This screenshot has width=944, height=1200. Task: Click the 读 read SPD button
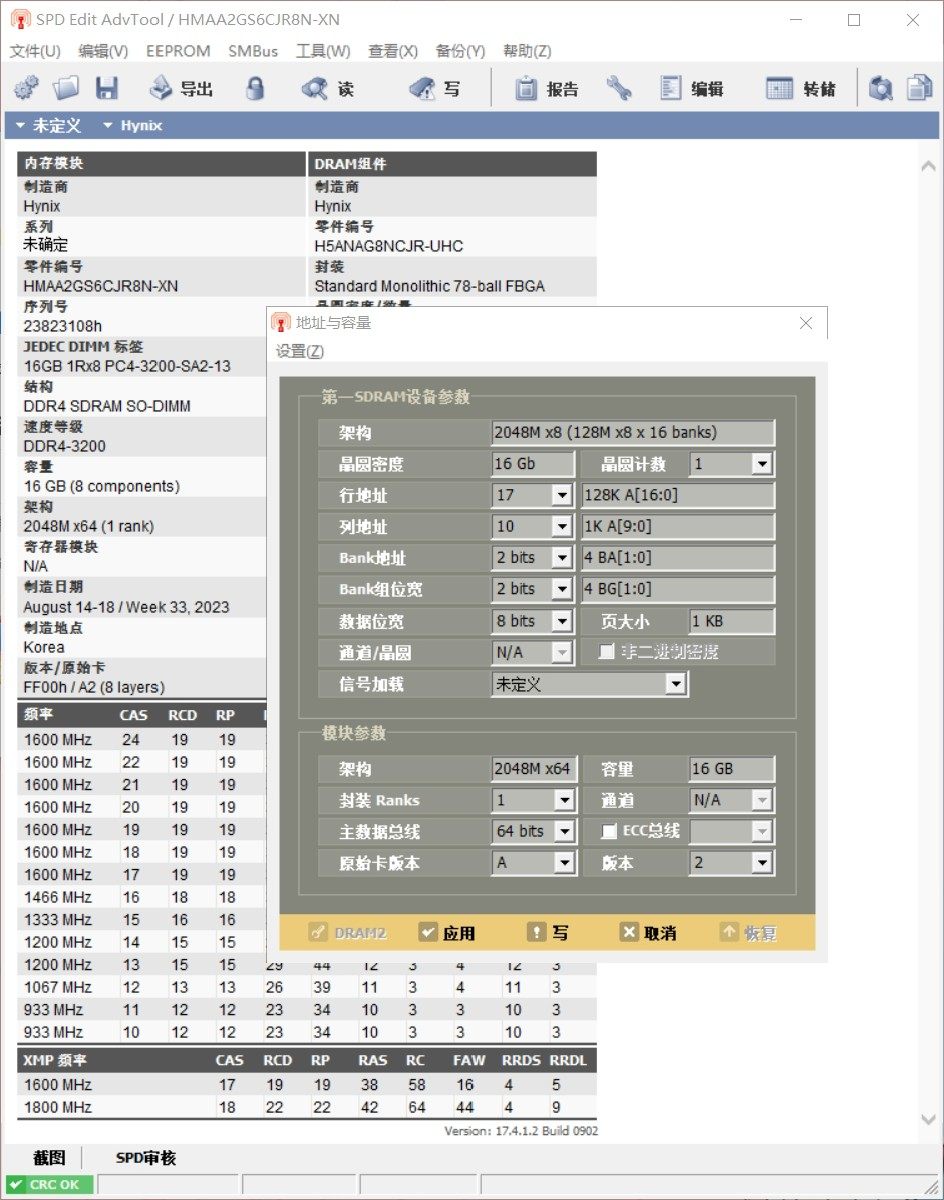pyautogui.click(x=329, y=88)
